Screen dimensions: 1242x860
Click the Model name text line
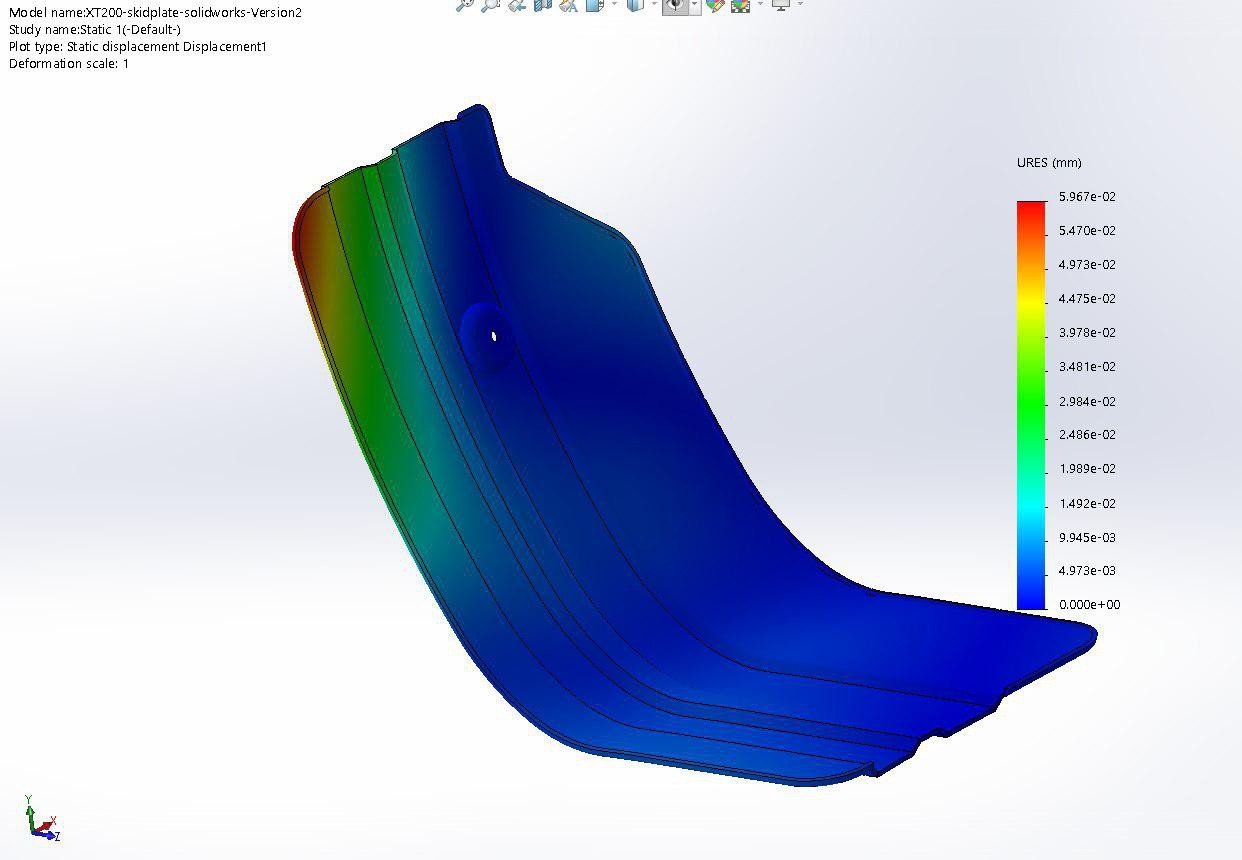tap(155, 13)
